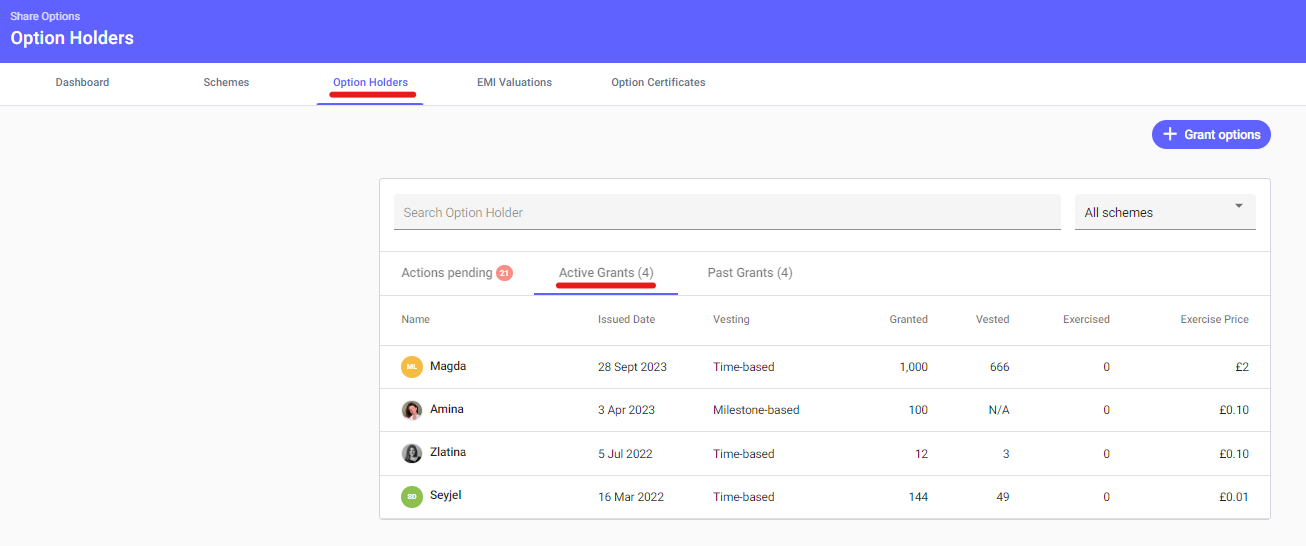The width and height of the screenshot is (1306, 546).
Task: Click the Vesting column header
Action: [x=731, y=320]
